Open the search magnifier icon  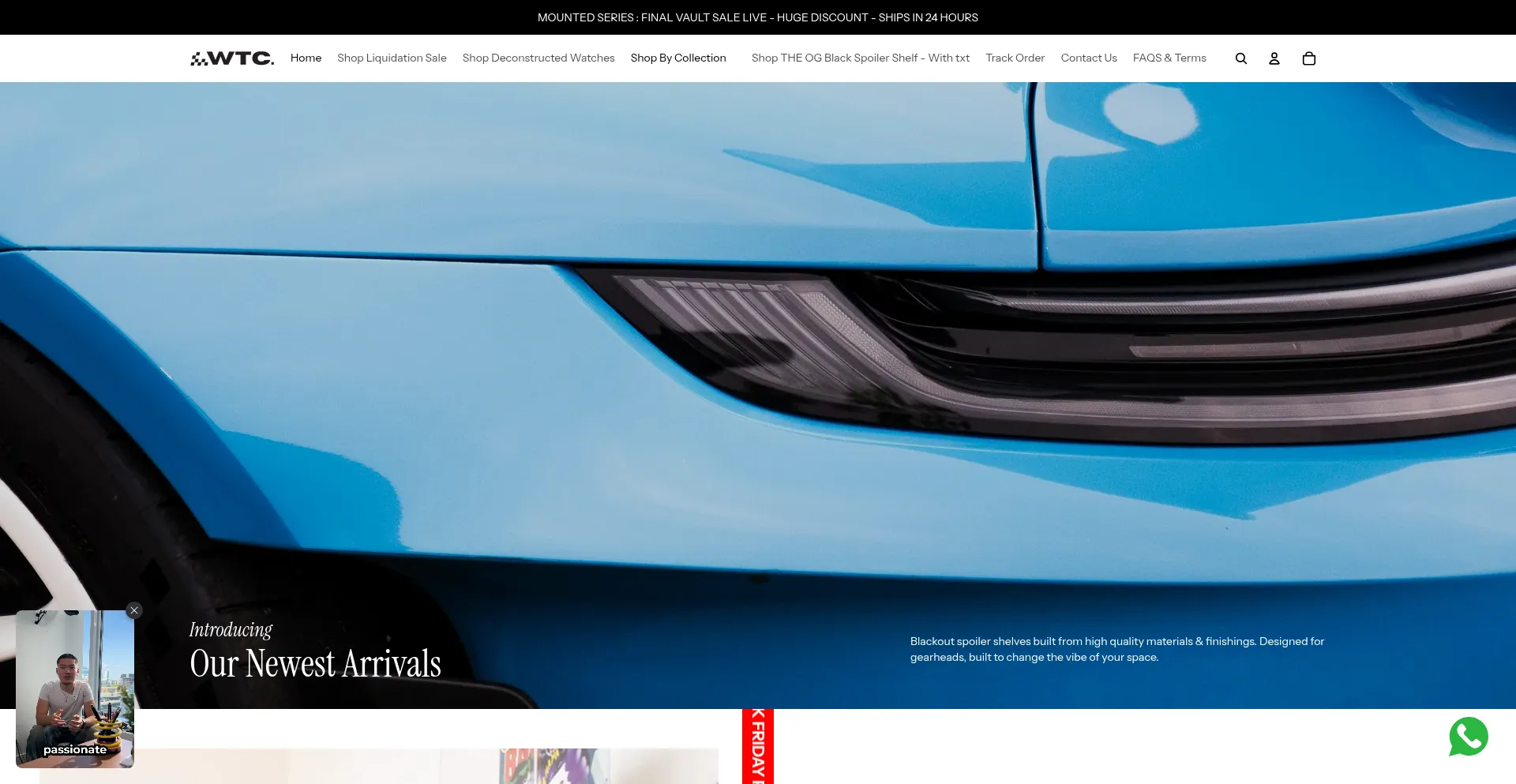[1240, 58]
